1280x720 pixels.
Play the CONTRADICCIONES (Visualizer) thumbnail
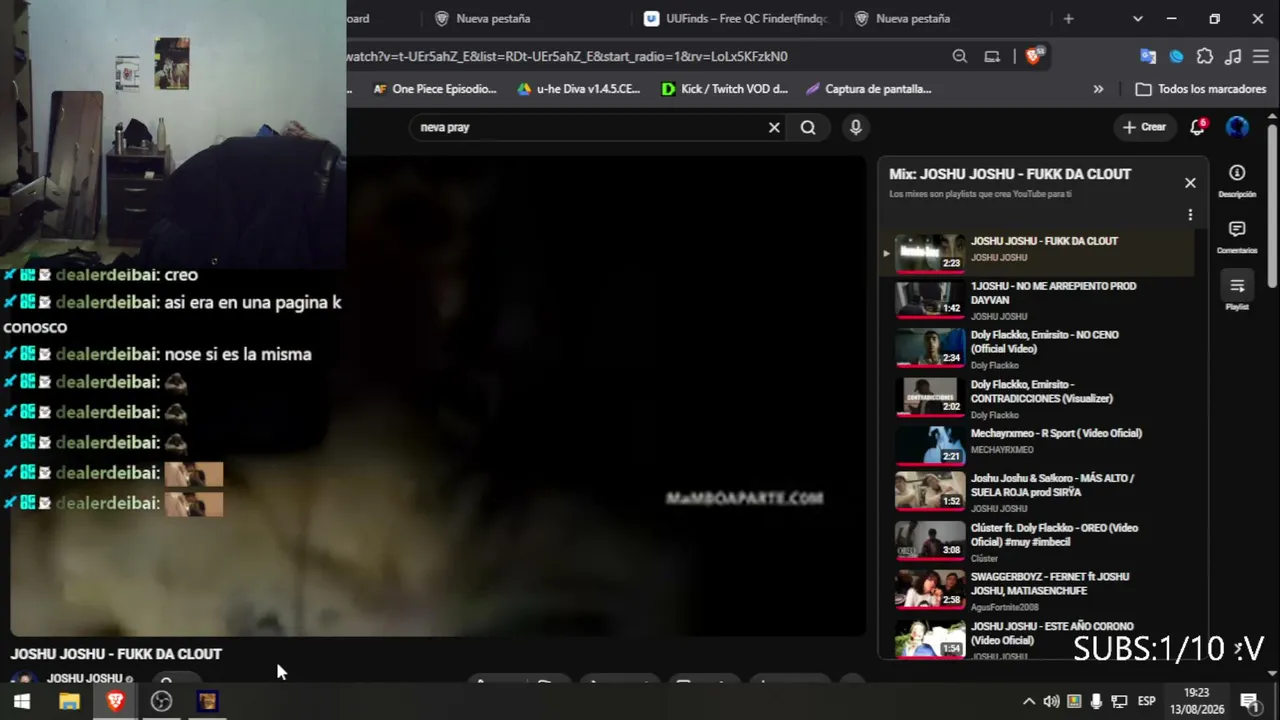pos(930,396)
